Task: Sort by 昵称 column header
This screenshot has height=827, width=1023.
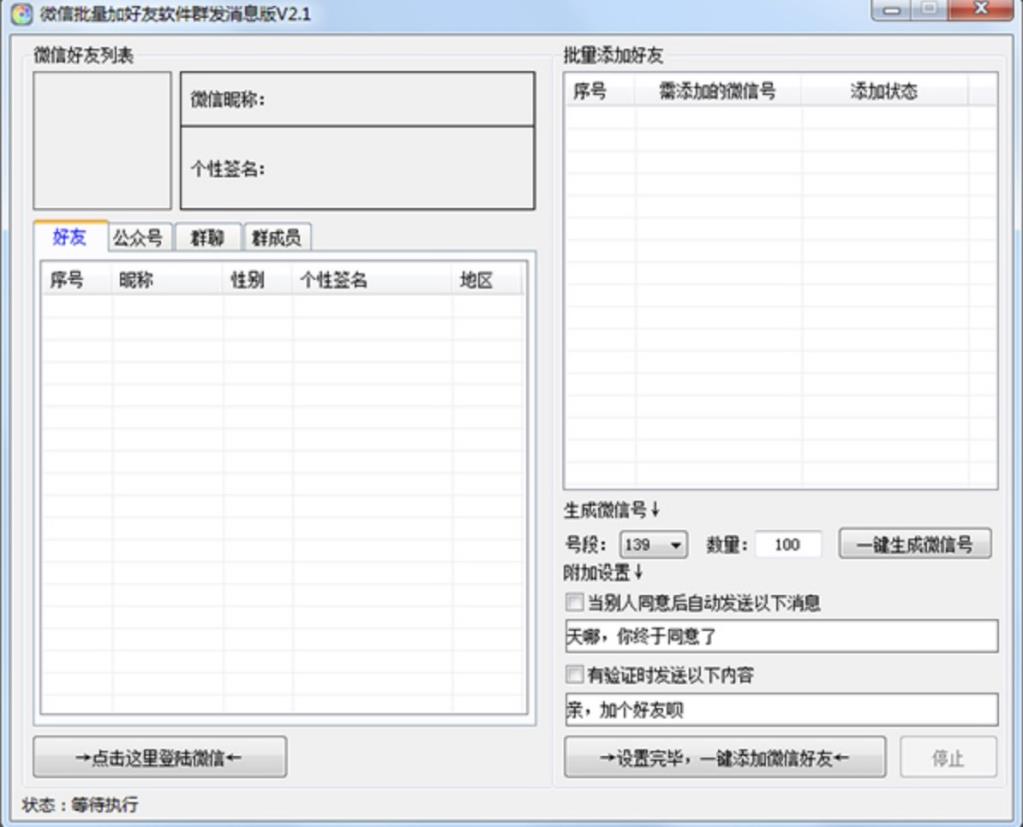Action: (167, 280)
